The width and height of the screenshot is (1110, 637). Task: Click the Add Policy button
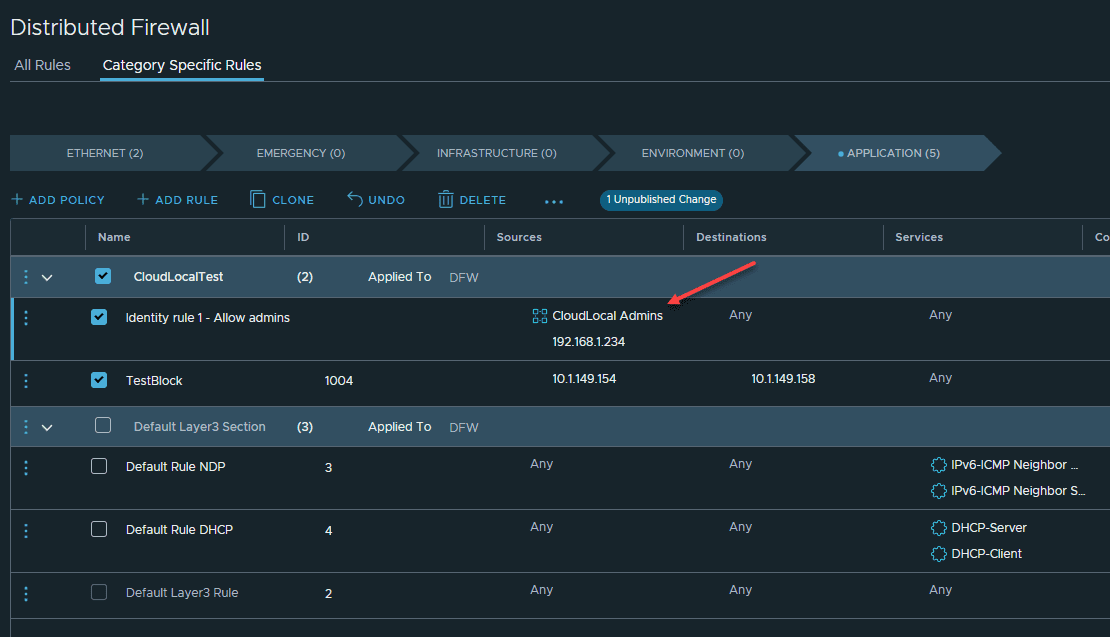tap(58, 200)
